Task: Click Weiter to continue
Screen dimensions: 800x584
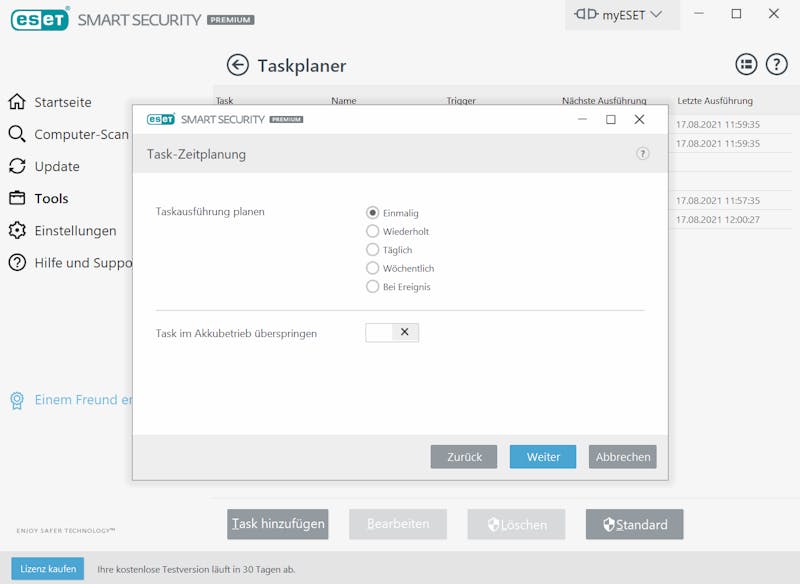Action: point(543,456)
